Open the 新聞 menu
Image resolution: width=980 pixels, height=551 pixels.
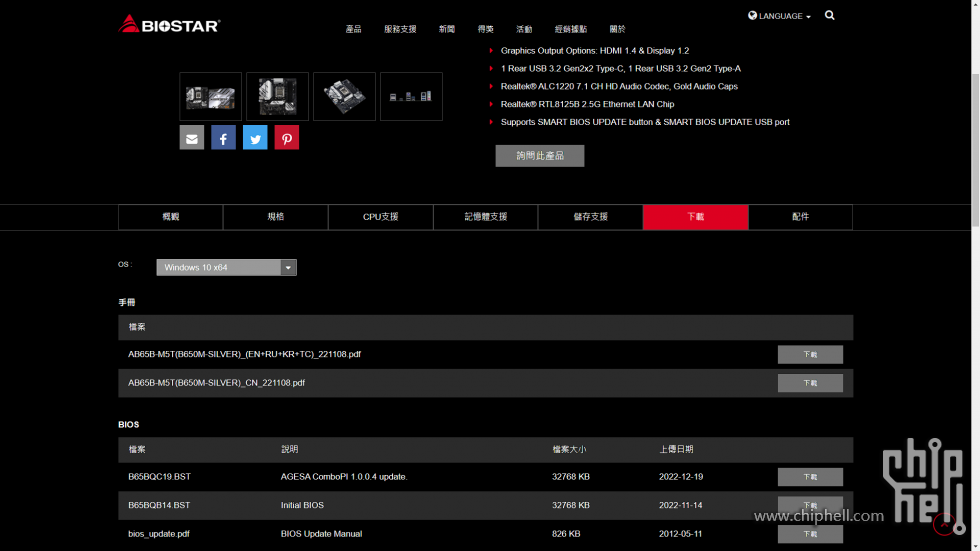(447, 29)
